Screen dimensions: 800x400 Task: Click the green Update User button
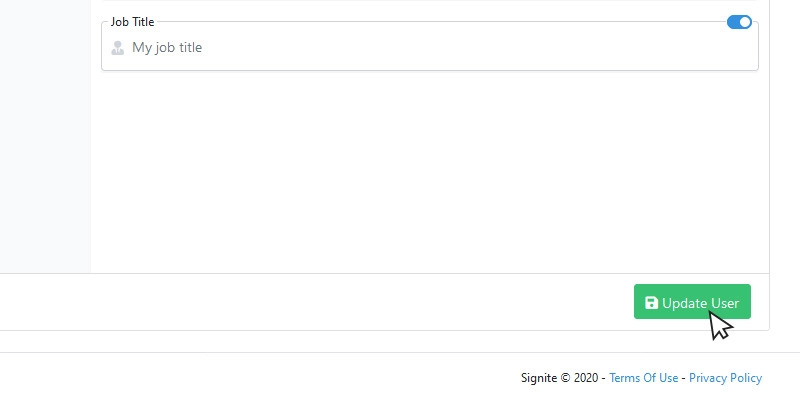[692, 302]
